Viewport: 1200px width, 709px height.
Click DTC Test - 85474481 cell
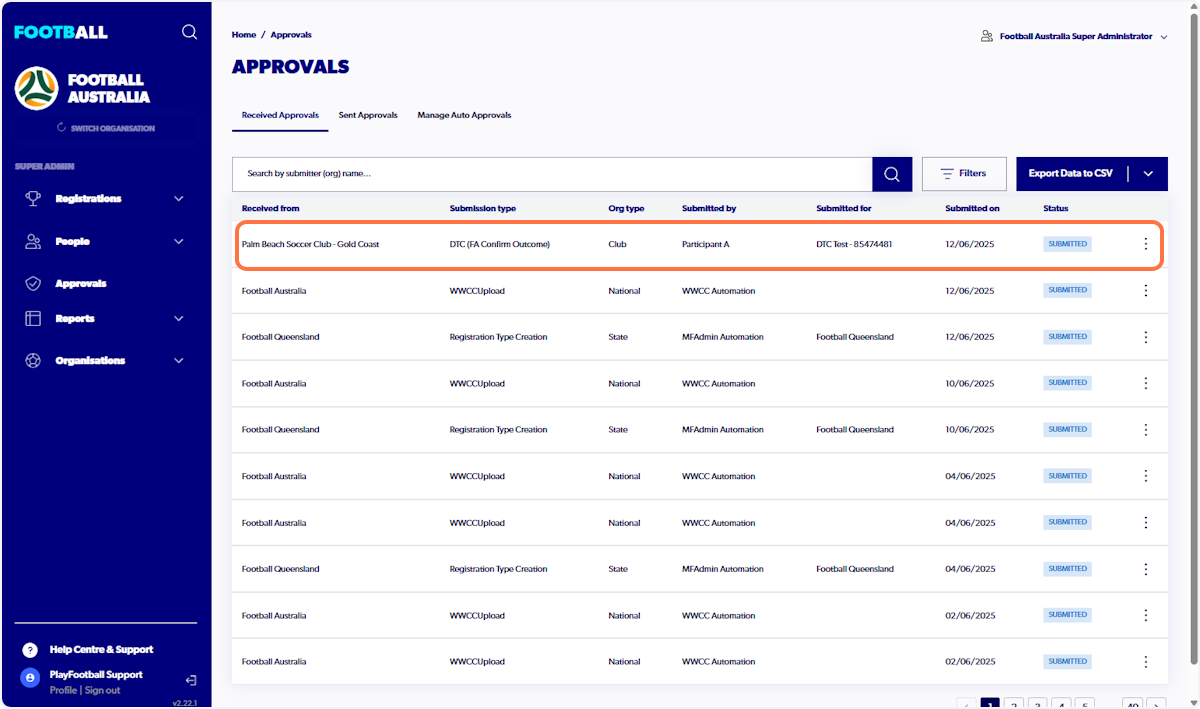(x=854, y=244)
